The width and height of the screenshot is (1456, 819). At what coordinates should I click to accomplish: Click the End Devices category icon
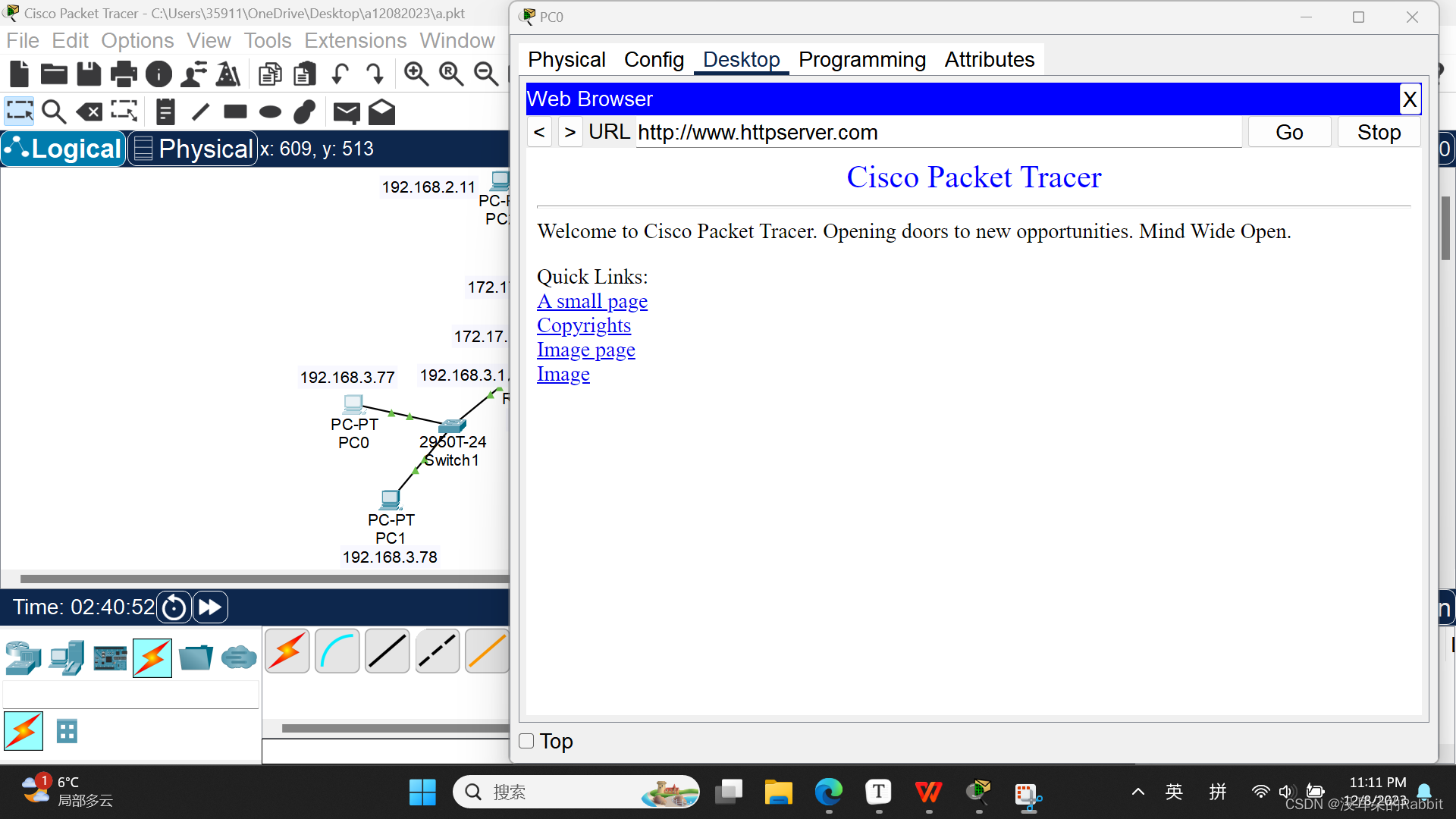(x=67, y=657)
